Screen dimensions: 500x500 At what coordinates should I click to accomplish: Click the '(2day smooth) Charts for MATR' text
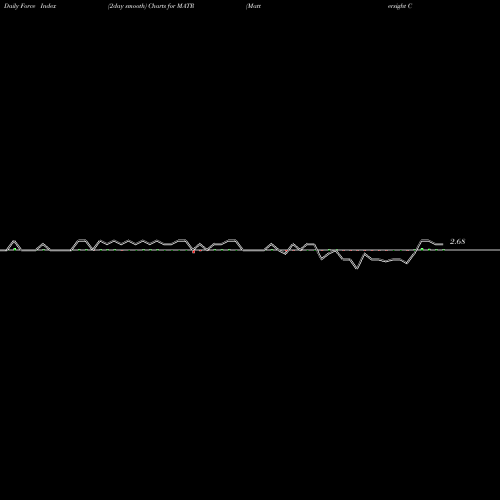[151, 6]
